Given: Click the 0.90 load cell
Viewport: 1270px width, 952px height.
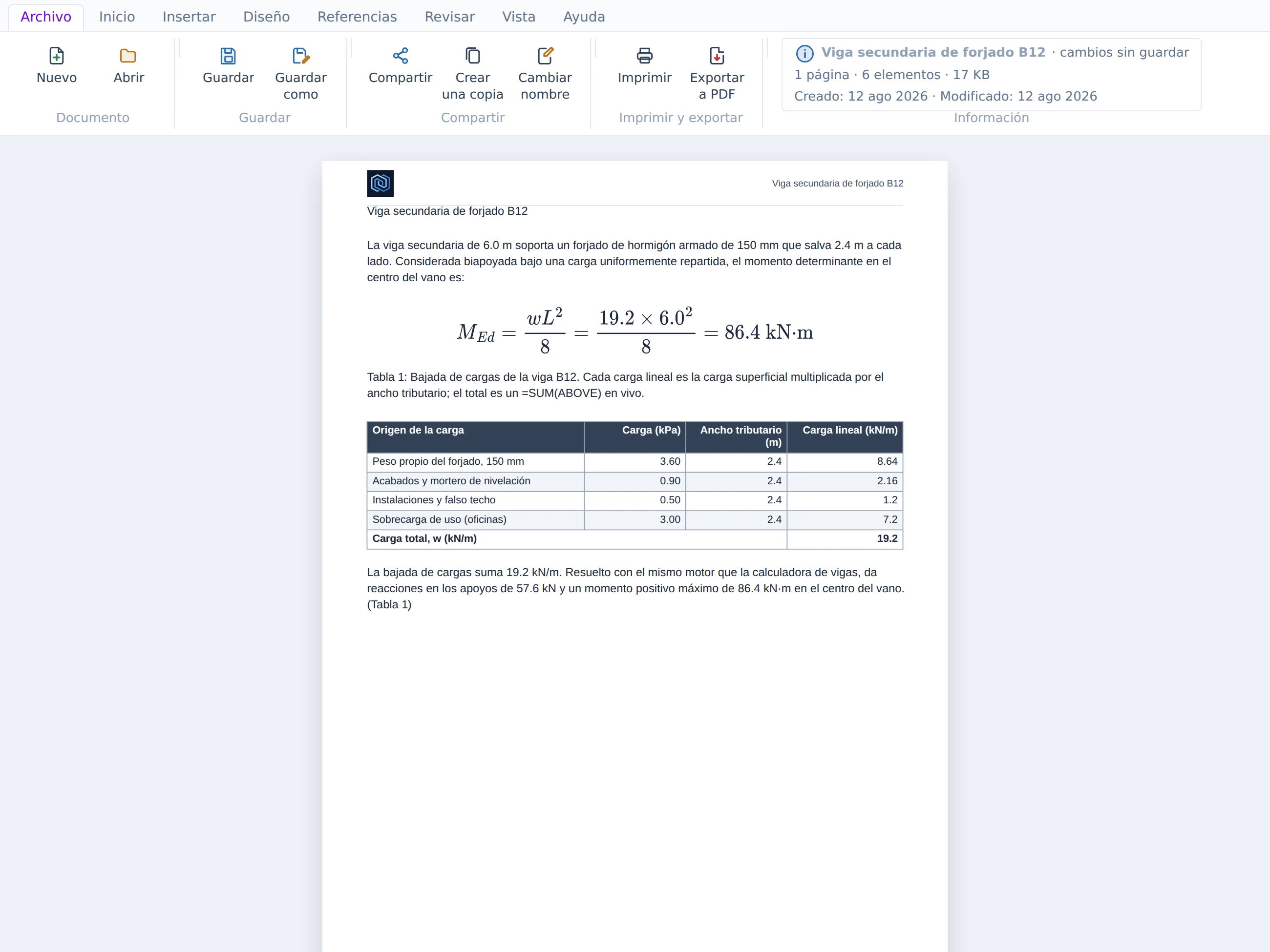Looking at the screenshot, I should pos(635,481).
